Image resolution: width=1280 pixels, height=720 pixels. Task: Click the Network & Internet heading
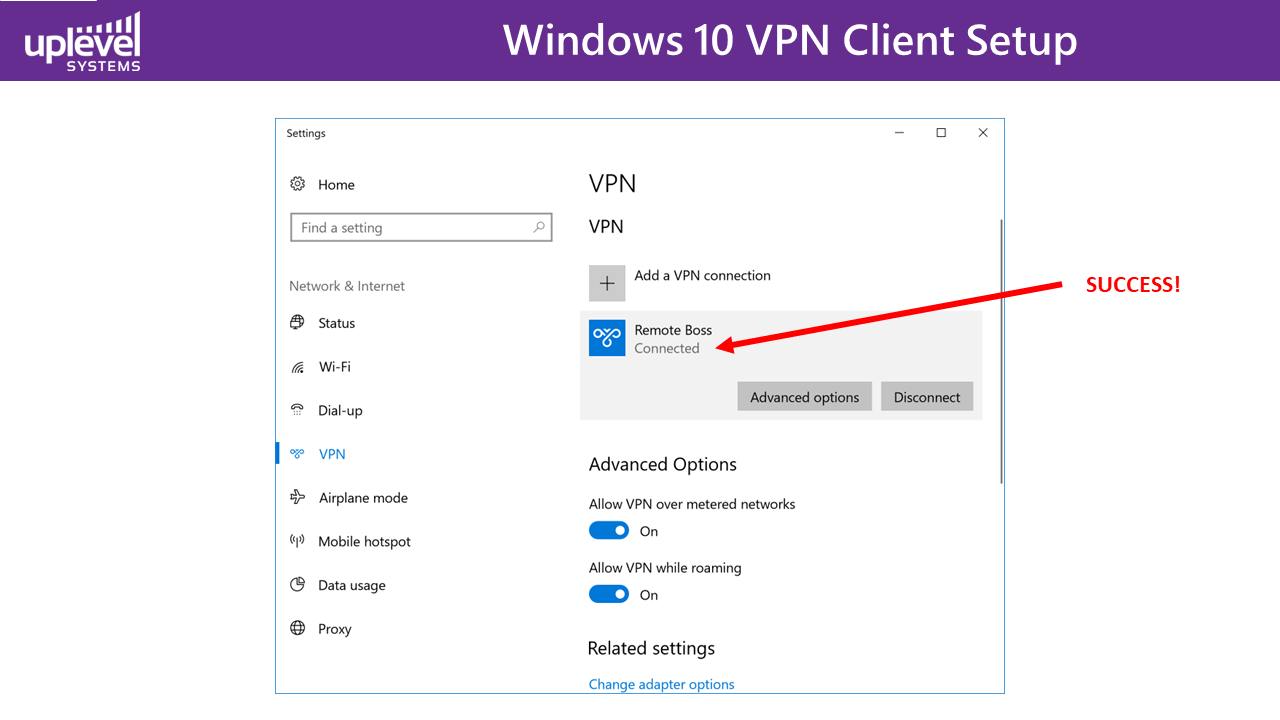[x=347, y=286]
